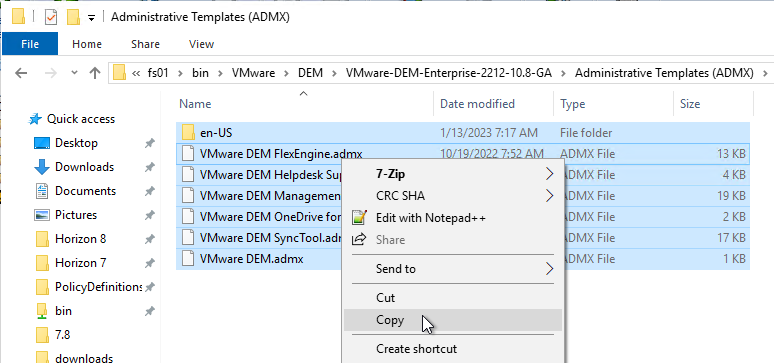This screenshot has height=363, width=774.
Task: Switch to the Home ribbon tab
Action: [x=87, y=44]
